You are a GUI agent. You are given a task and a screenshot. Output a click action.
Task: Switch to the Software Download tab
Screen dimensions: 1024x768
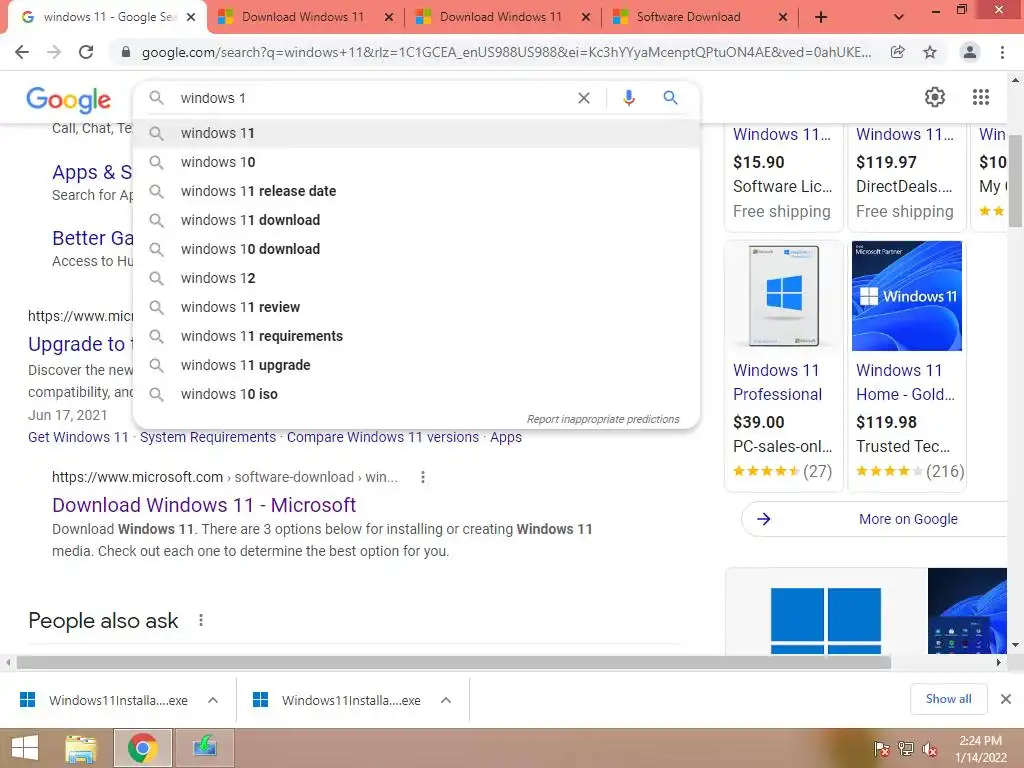click(x=688, y=17)
